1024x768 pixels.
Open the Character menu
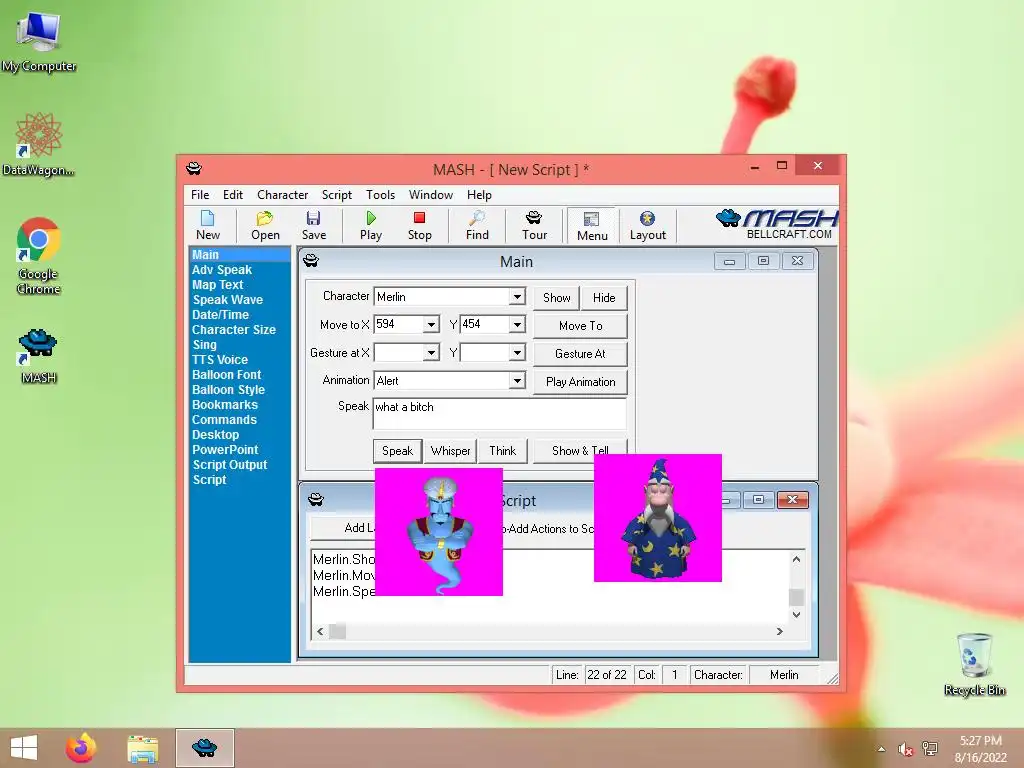282,195
